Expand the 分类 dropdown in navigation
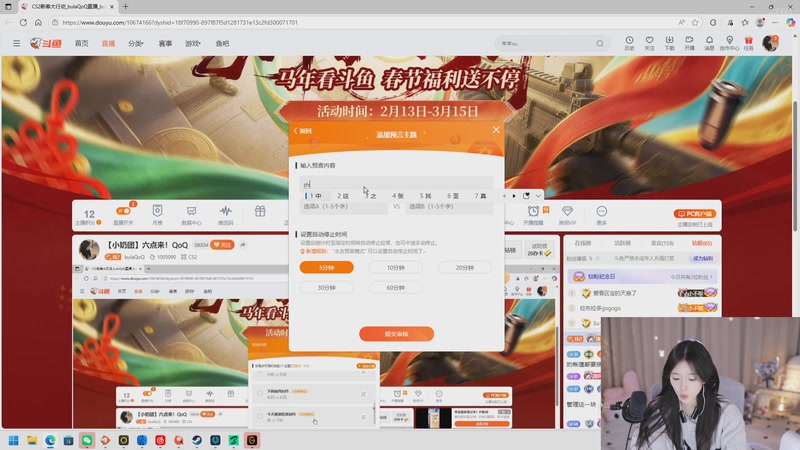Image resolution: width=800 pixels, height=450 pixels. (x=136, y=43)
